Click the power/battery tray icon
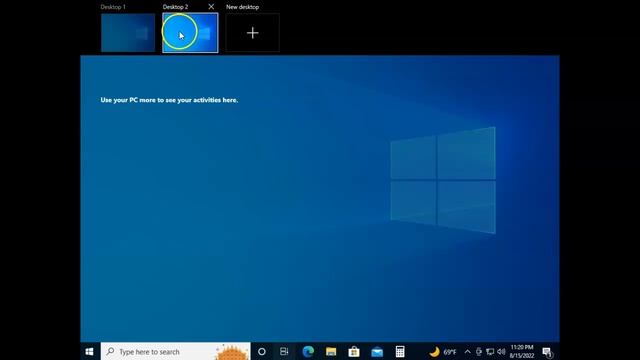Image resolution: width=640 pixels, height=360 pixels. pyautogui.click(x=479, y=351)
